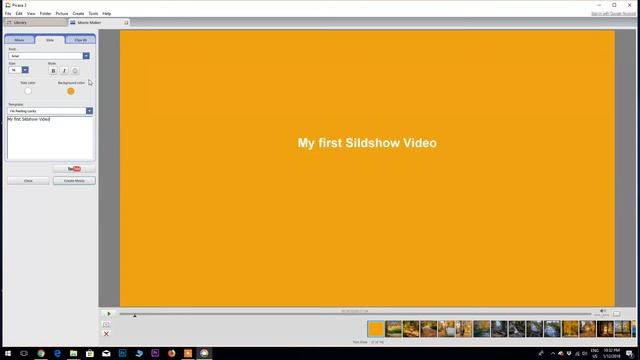Select the orange title slide thumbnail
Screen dimensions: 640x360
(376, 329)
